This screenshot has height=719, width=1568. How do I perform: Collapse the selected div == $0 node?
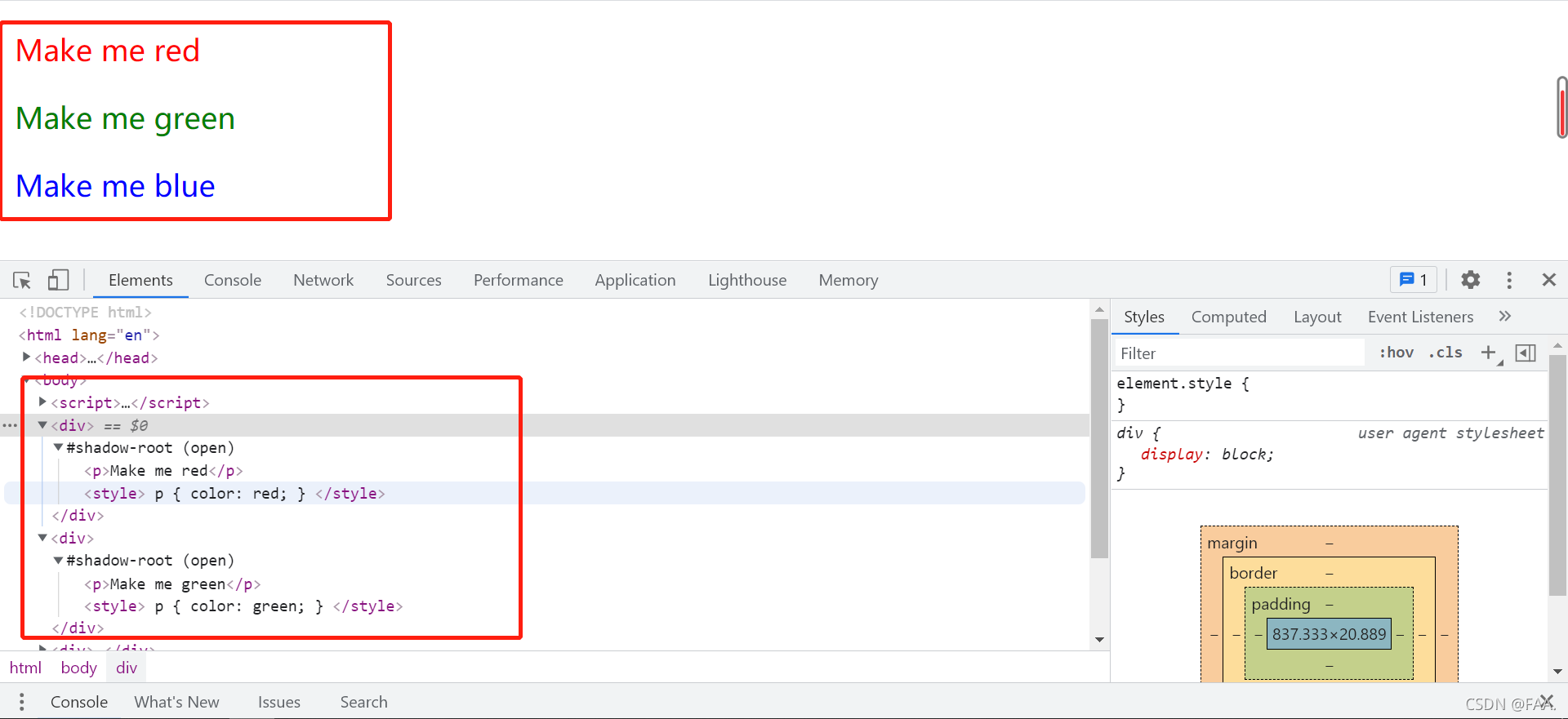pos(42,425)
